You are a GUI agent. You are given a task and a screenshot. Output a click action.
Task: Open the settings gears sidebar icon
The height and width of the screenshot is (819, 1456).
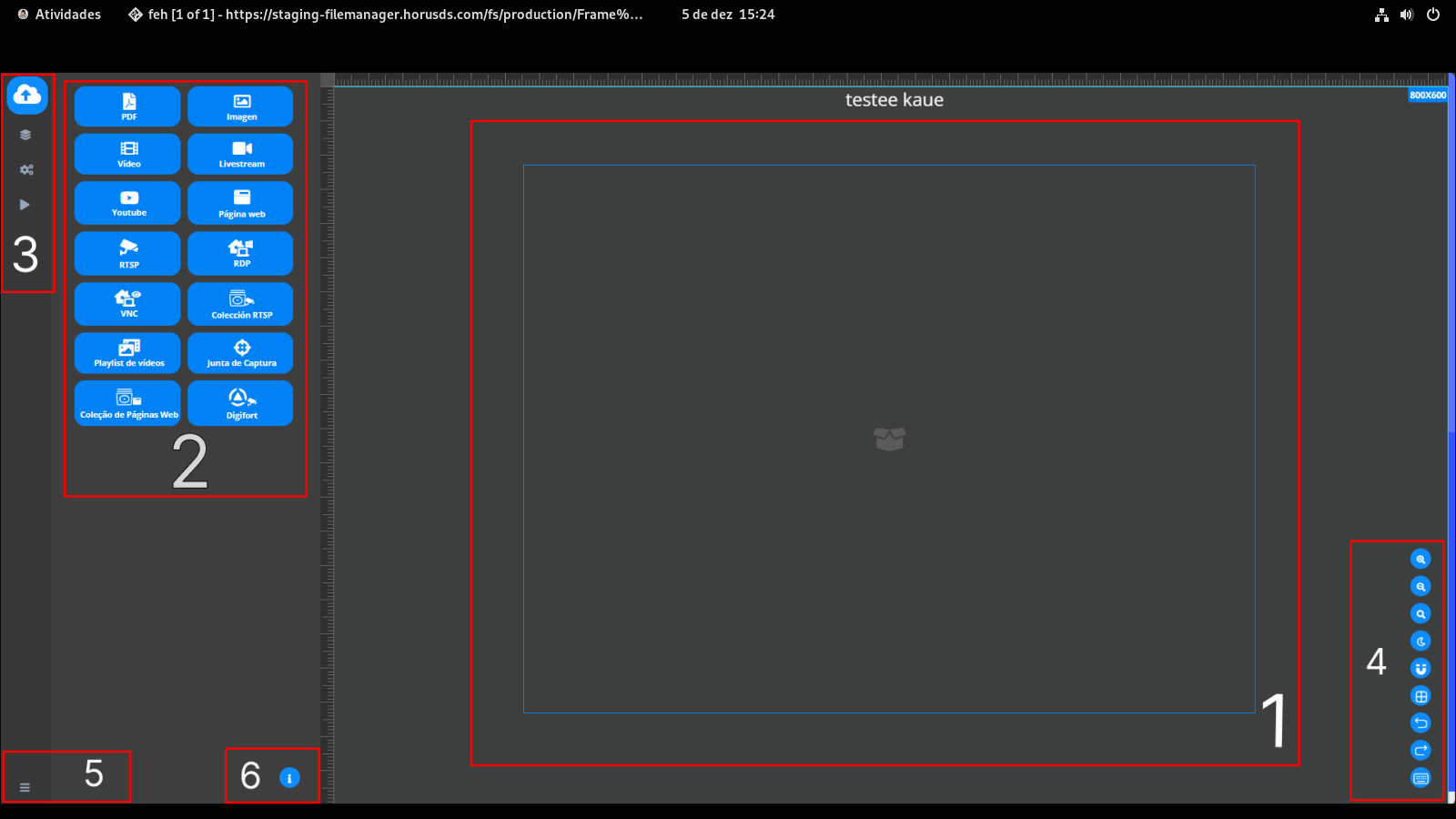point(26,170)
